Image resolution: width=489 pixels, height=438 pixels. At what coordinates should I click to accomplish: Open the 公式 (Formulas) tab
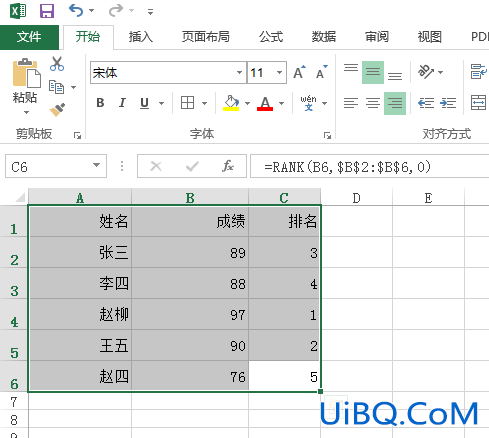[x=271, y=37]
